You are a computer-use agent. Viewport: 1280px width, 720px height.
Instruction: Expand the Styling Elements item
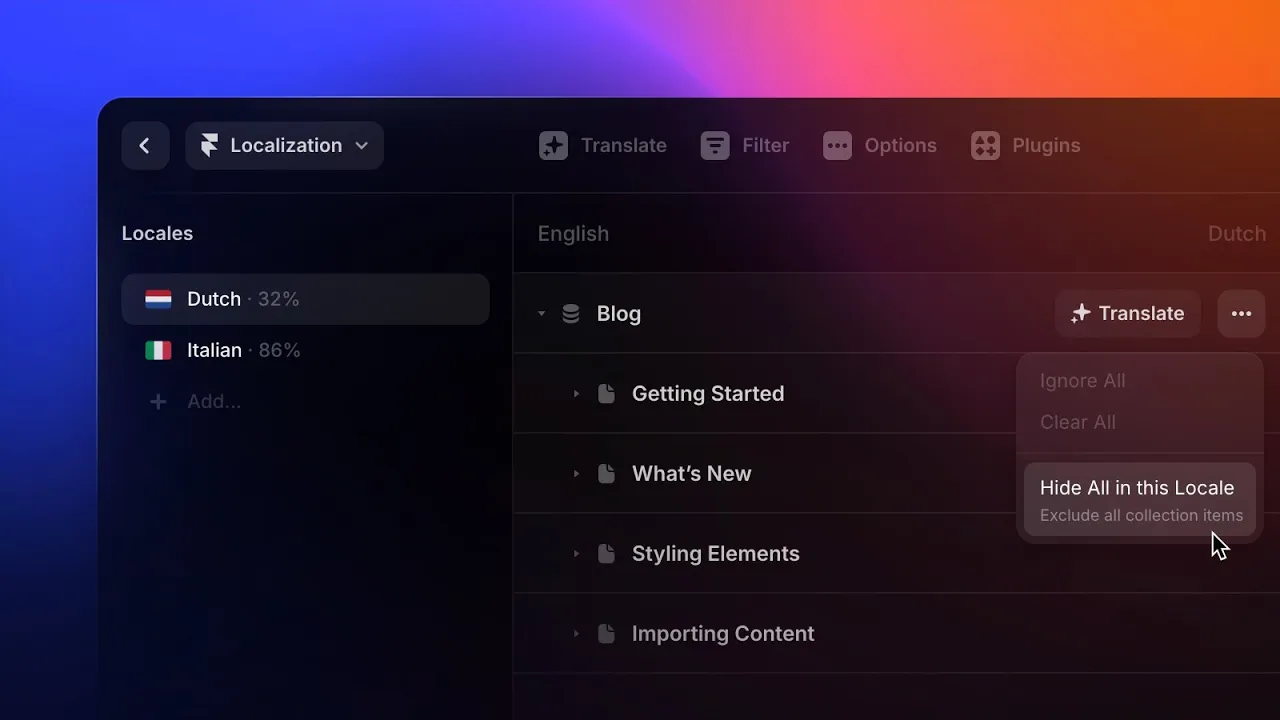tap(576, 554)
